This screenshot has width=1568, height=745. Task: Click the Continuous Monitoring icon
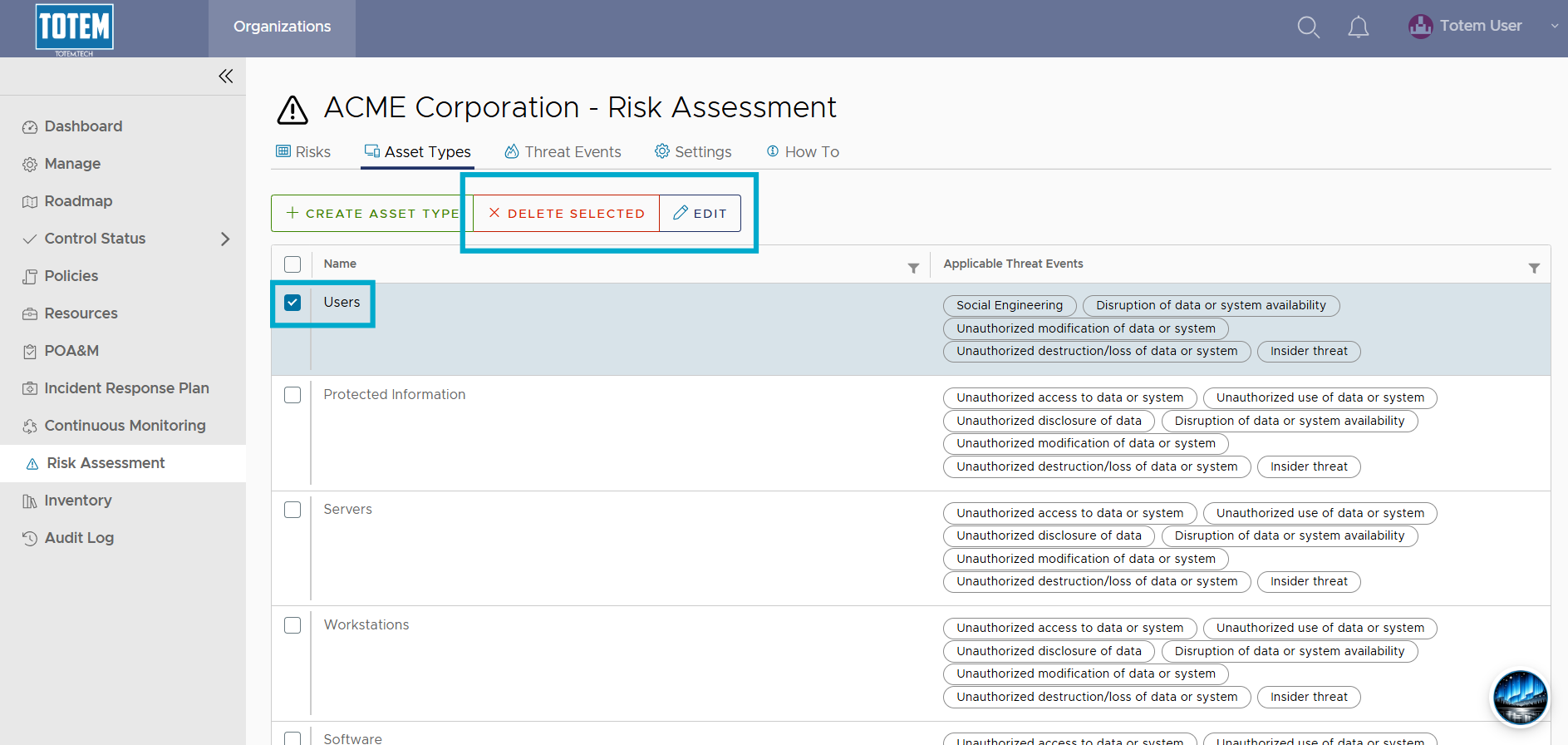pos(30,427)
